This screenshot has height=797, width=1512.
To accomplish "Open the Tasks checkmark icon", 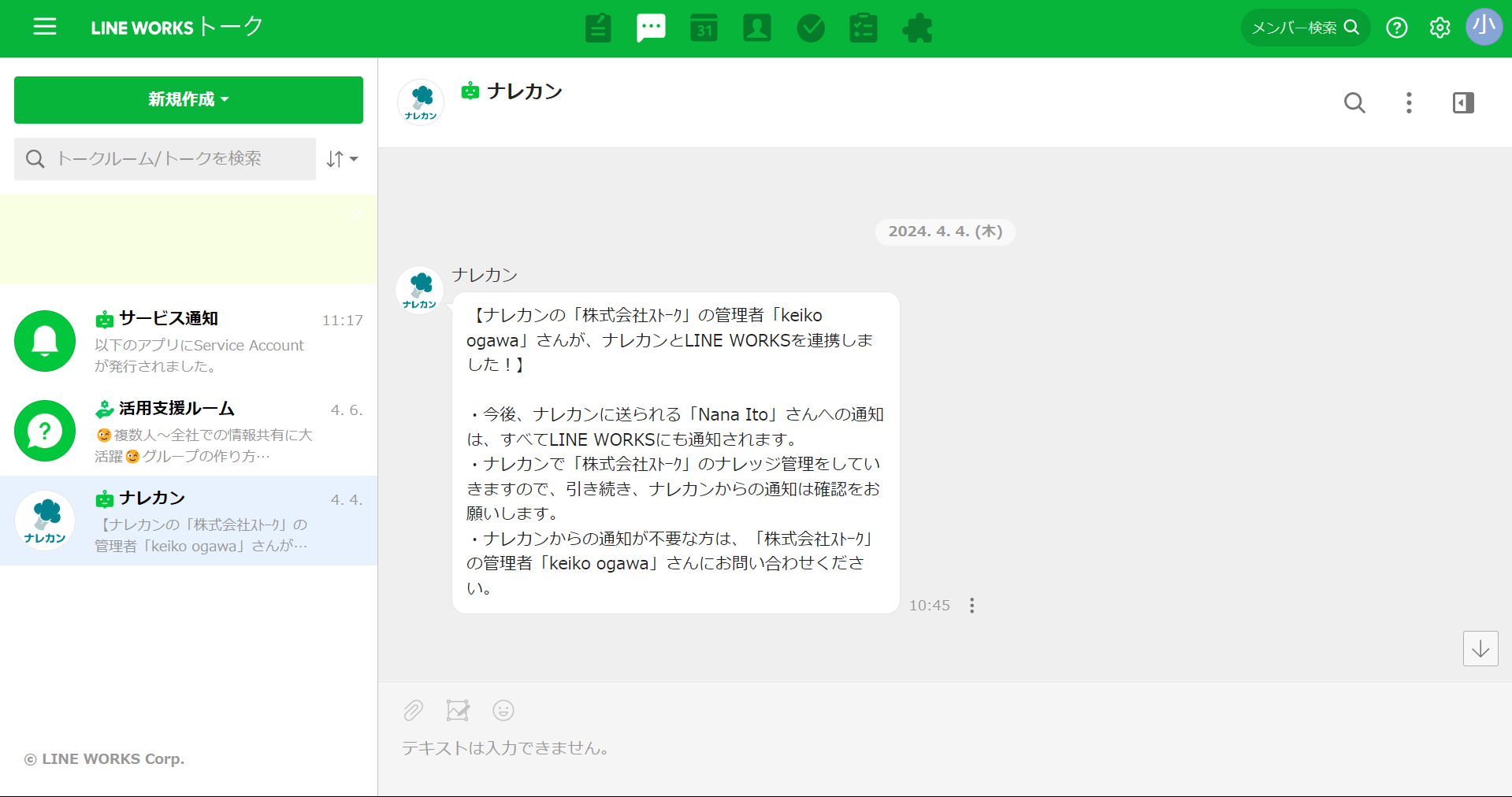I will (811, 28).
